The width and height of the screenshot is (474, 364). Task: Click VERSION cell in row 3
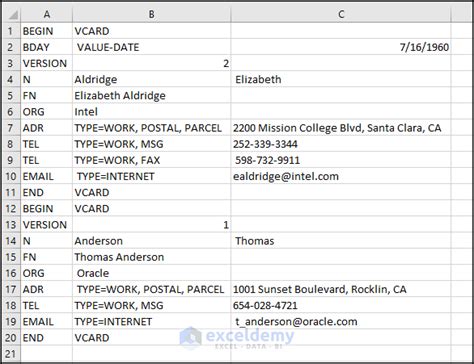pyautogui.click(x=47, y=63)
